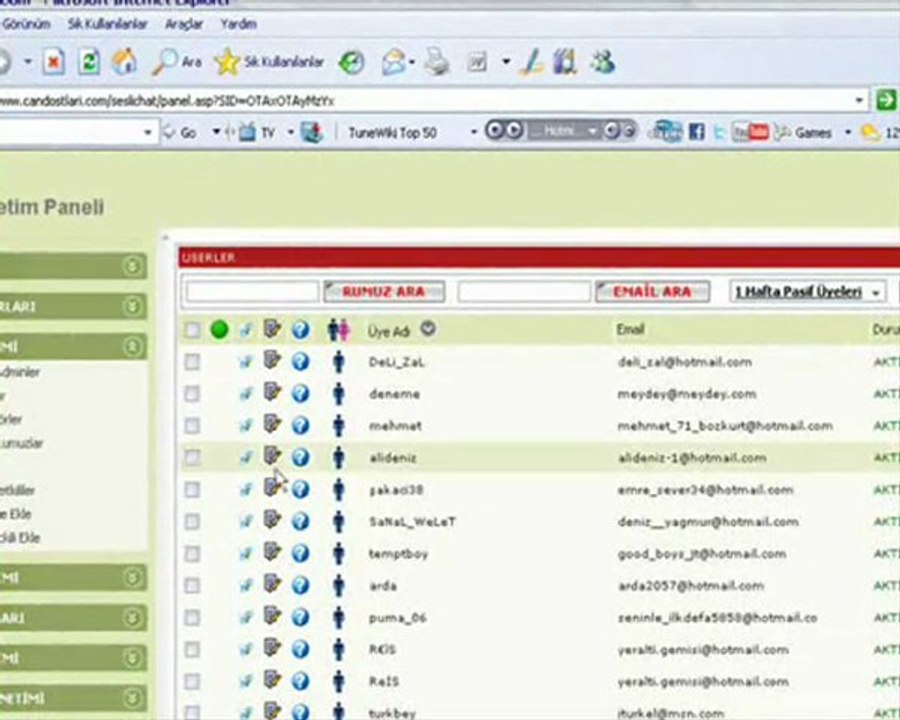Open the TV toolbar button

click(x=257, y=133)
